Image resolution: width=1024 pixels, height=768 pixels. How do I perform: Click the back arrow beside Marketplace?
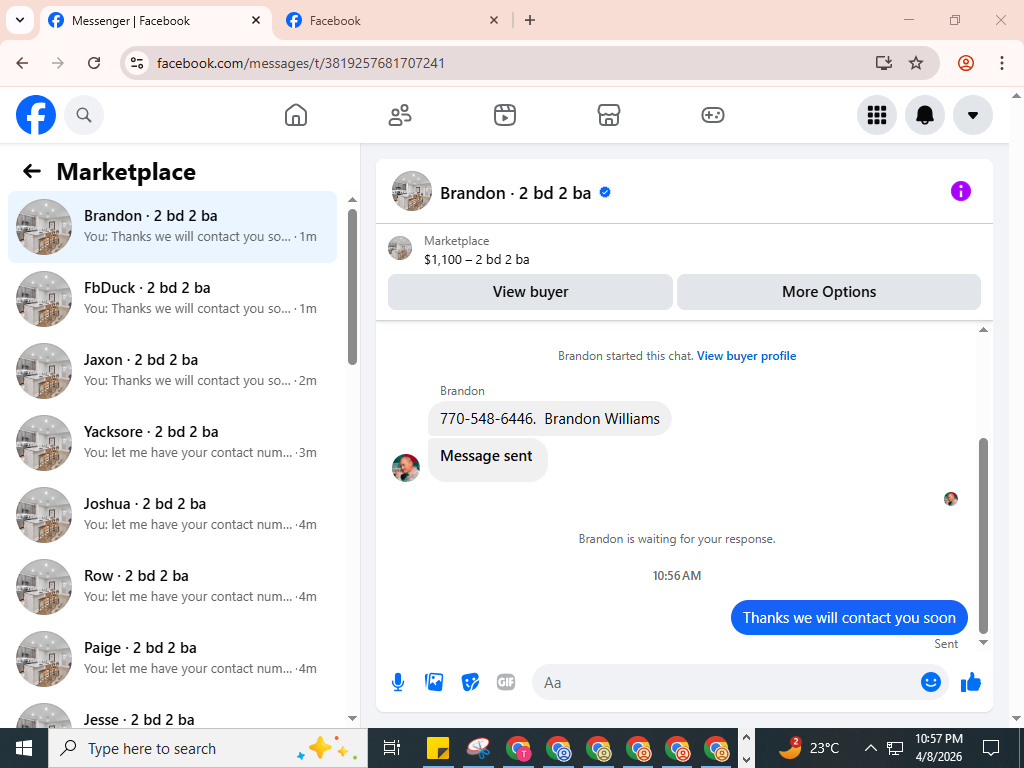(32, 171)
